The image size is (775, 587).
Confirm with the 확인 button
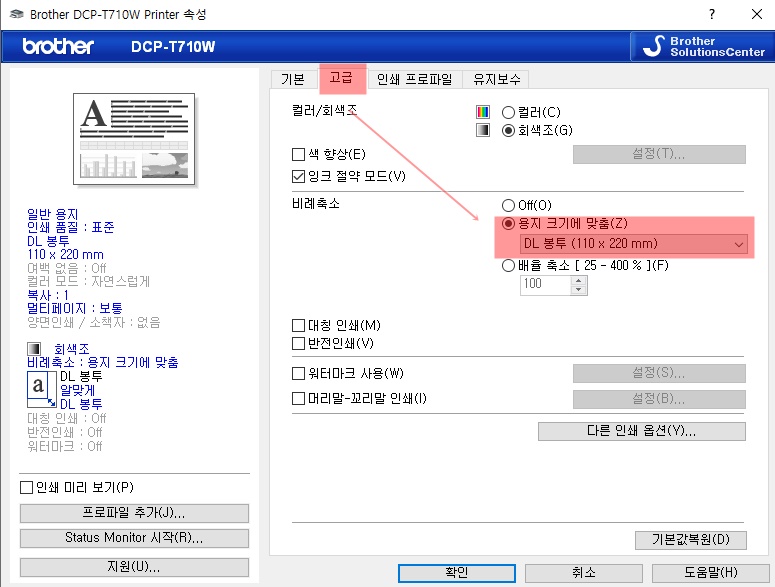coord(457,573)
